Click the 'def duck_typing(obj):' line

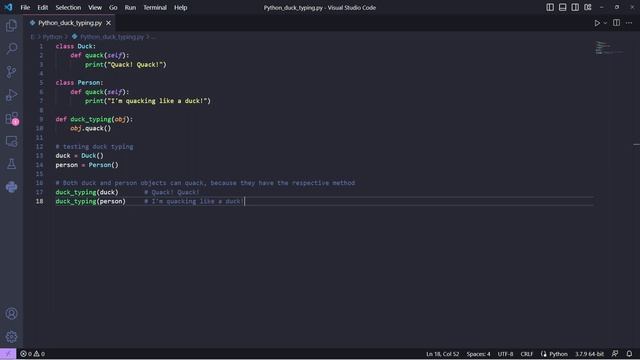point(94,119)
